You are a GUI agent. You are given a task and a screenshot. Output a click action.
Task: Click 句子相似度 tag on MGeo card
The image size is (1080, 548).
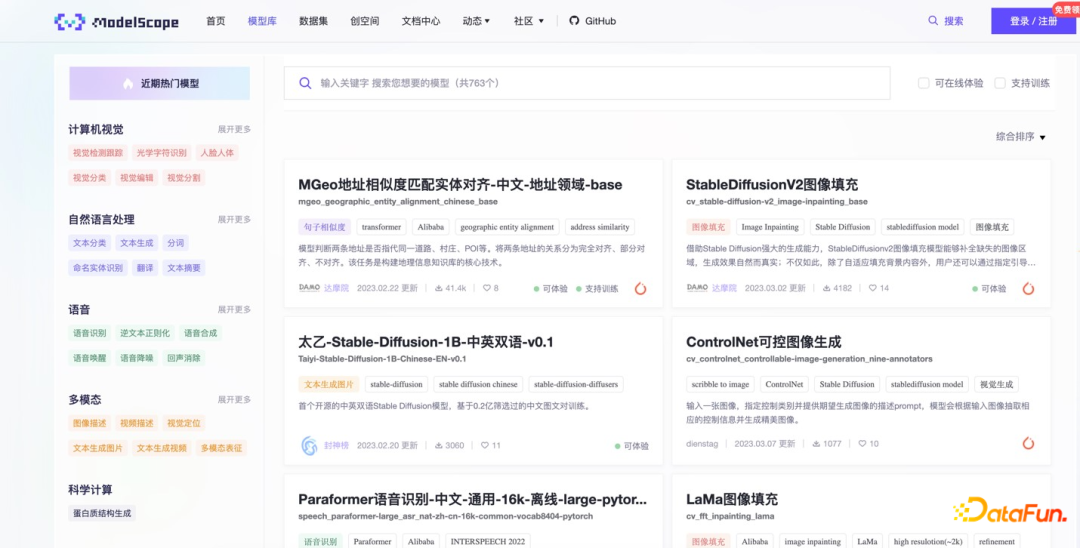click(x=325, y=226)
